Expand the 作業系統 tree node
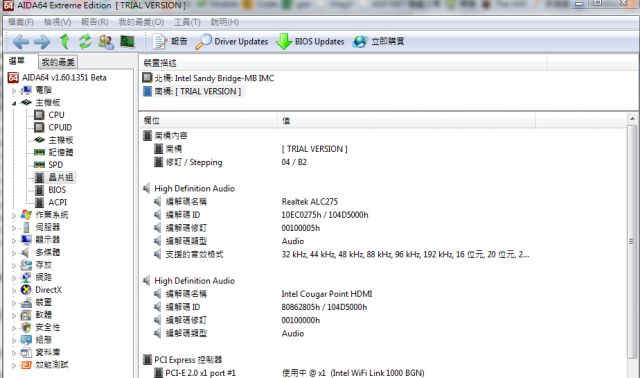 pos(14,216)
